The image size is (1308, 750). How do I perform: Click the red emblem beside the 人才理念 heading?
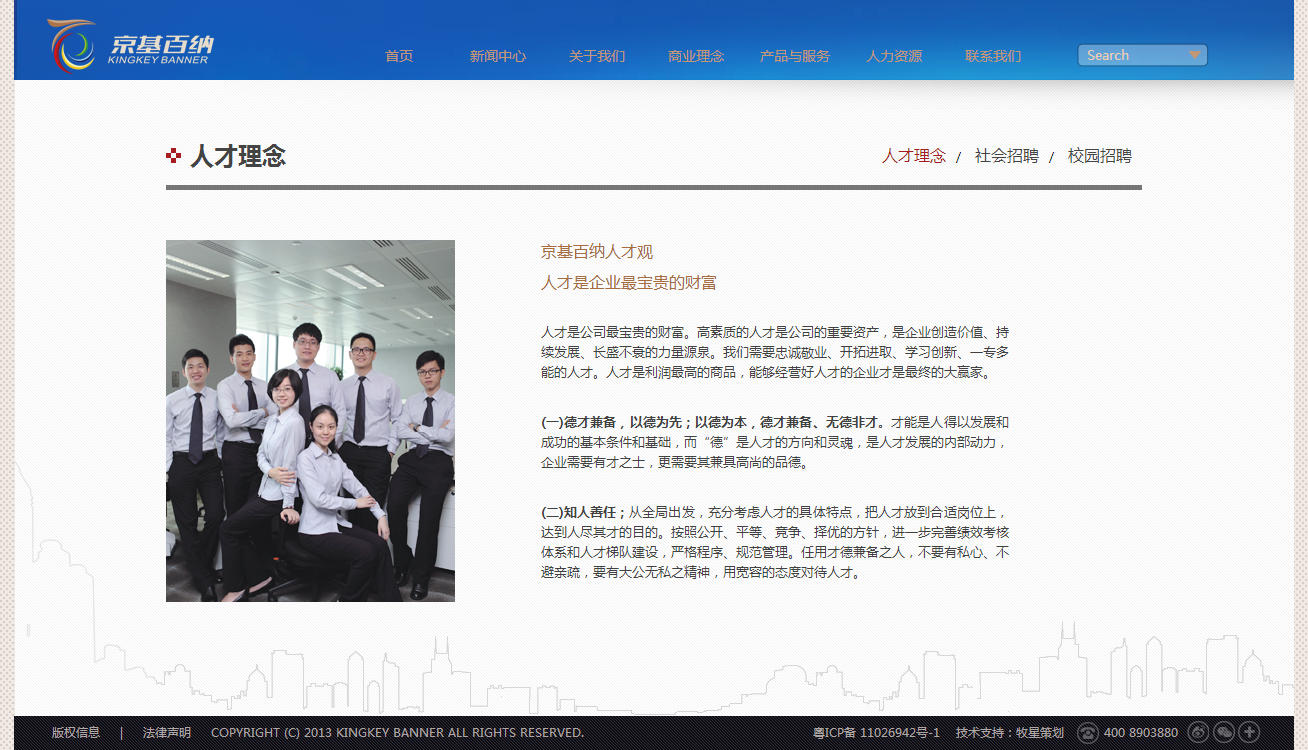pos(172,155)
